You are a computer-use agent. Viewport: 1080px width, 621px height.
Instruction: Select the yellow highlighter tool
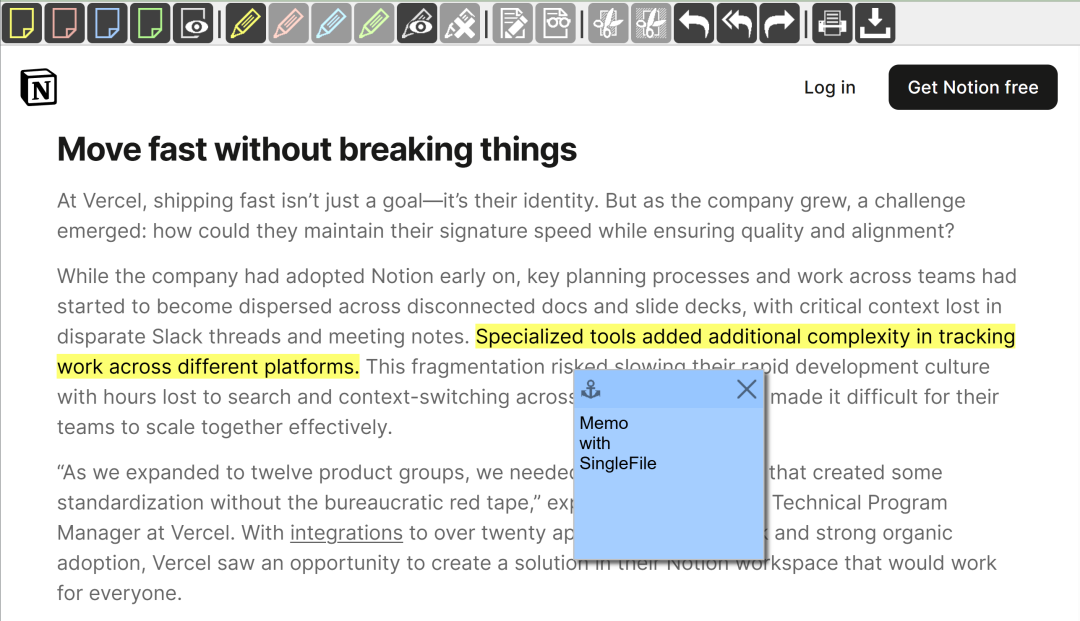246,23
